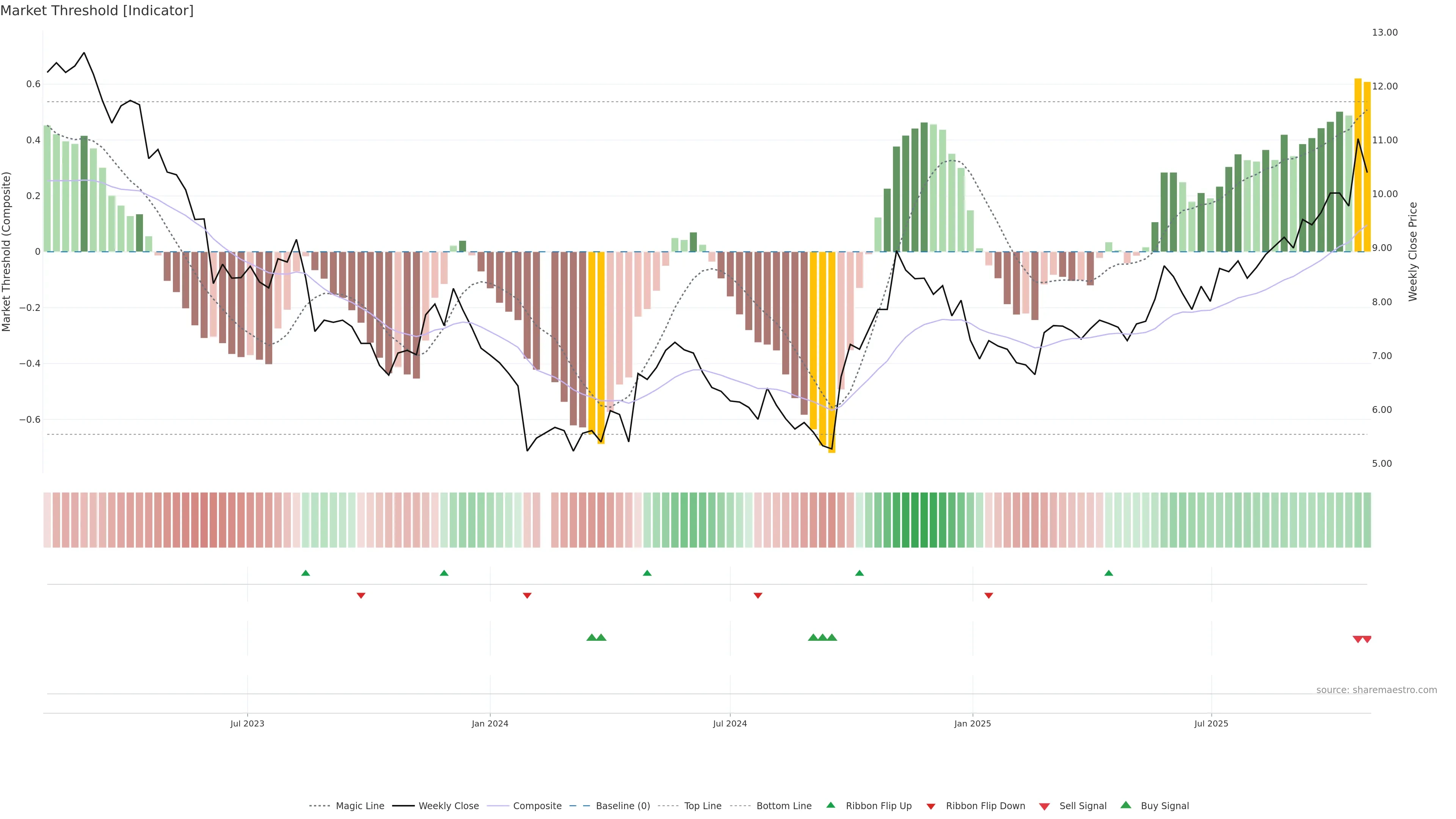Viewport: 1456px width, 819px height.
Task: Click the last green flip-up marker before Jul 2025
Action: (1108, 573)
